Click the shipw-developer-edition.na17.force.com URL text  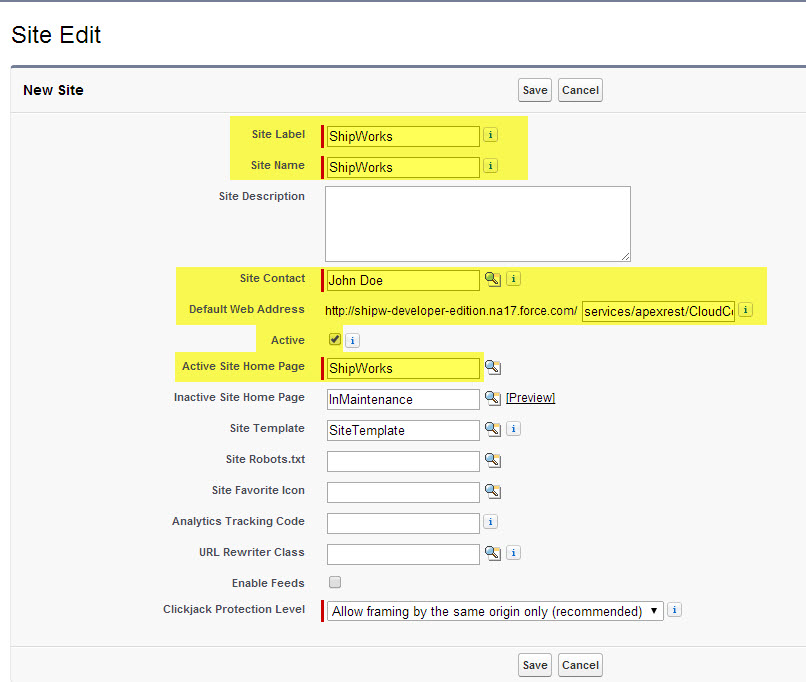451,311
